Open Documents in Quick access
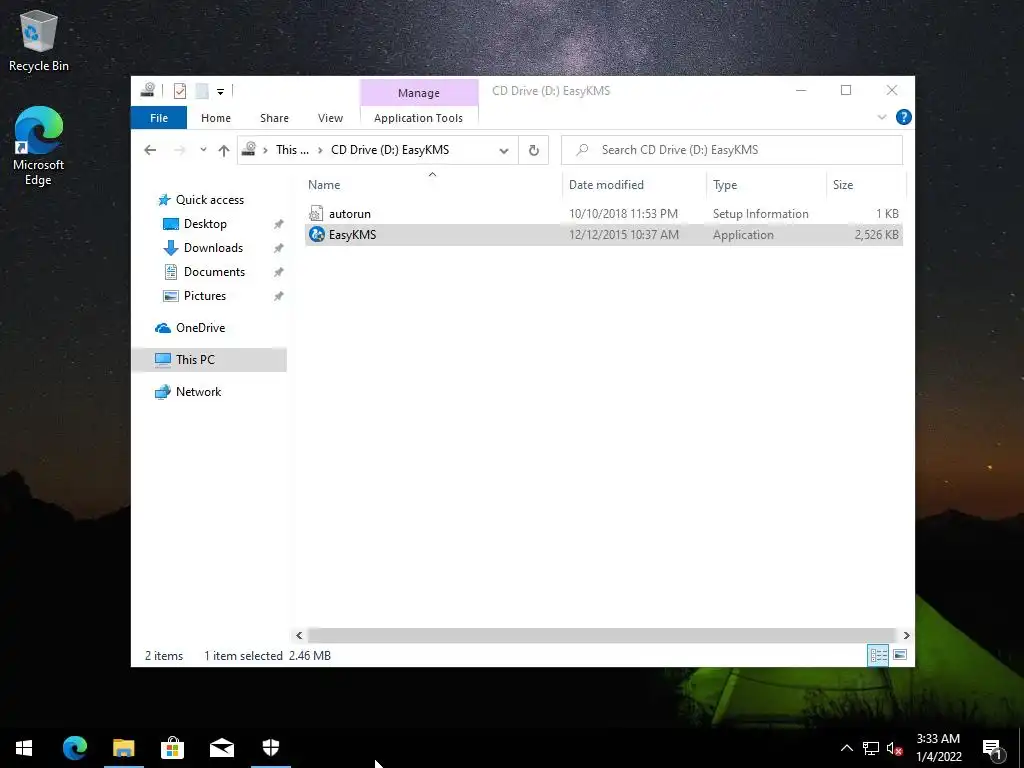The width and height of the screenshot is (1024, 768). [214, 272]
